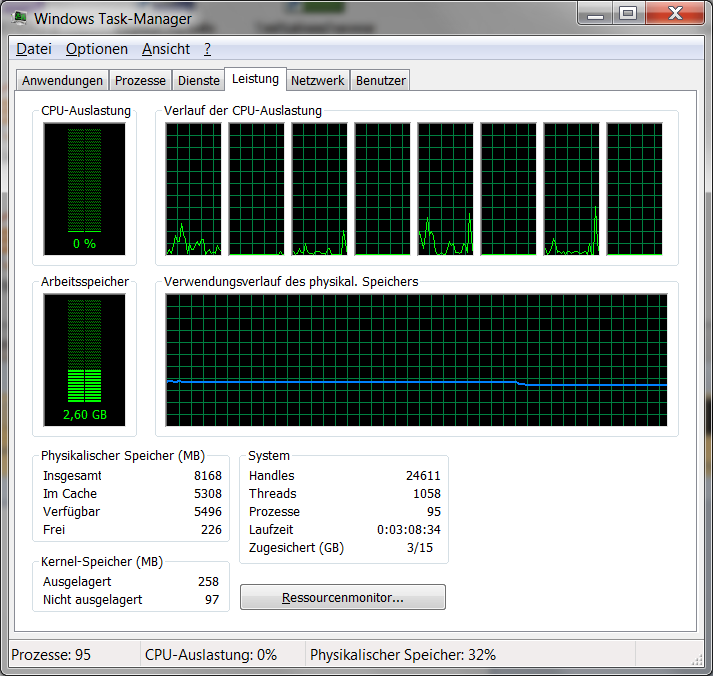713x676 pixels.
Task: Click the Task-Manager title bar icon
Action: coord(20,18)
